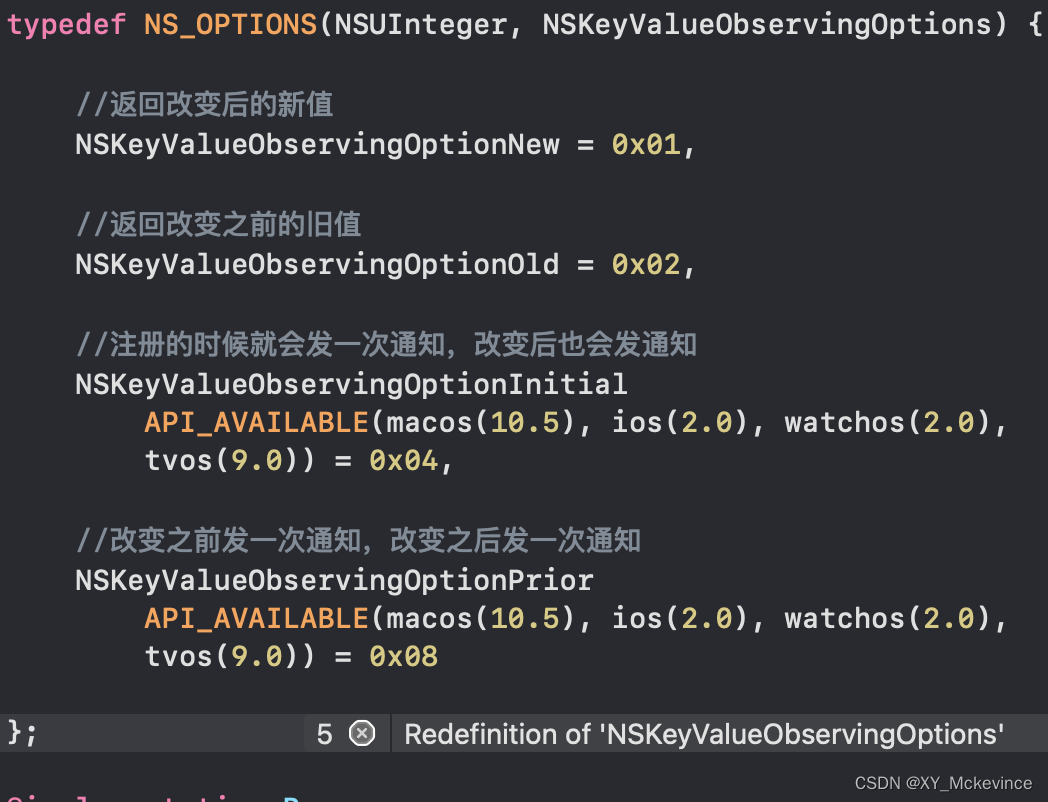Click the CSDN @XY_Mckevince watermark link
This screenshot has height=802, width=1048.
click(x=943, y=783)
